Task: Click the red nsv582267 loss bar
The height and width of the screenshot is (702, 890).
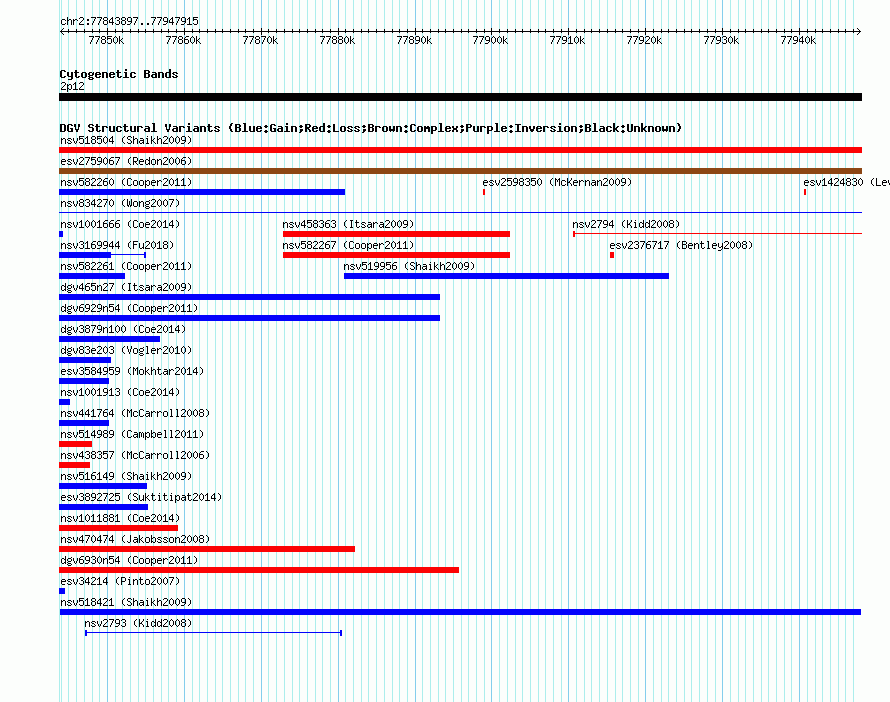Action: (396, 255)
